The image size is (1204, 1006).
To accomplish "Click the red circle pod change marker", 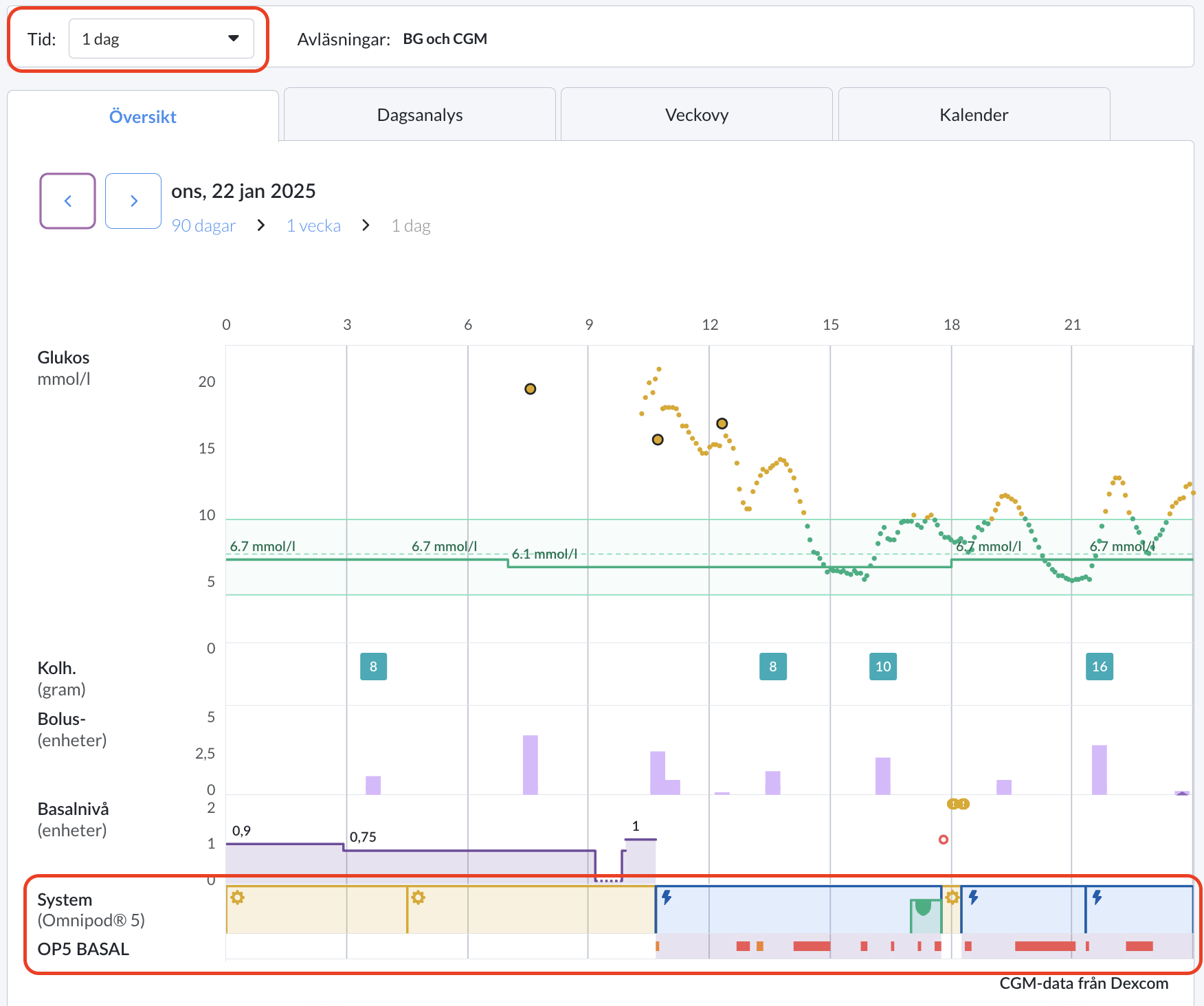I will click(x=944, y=840).
